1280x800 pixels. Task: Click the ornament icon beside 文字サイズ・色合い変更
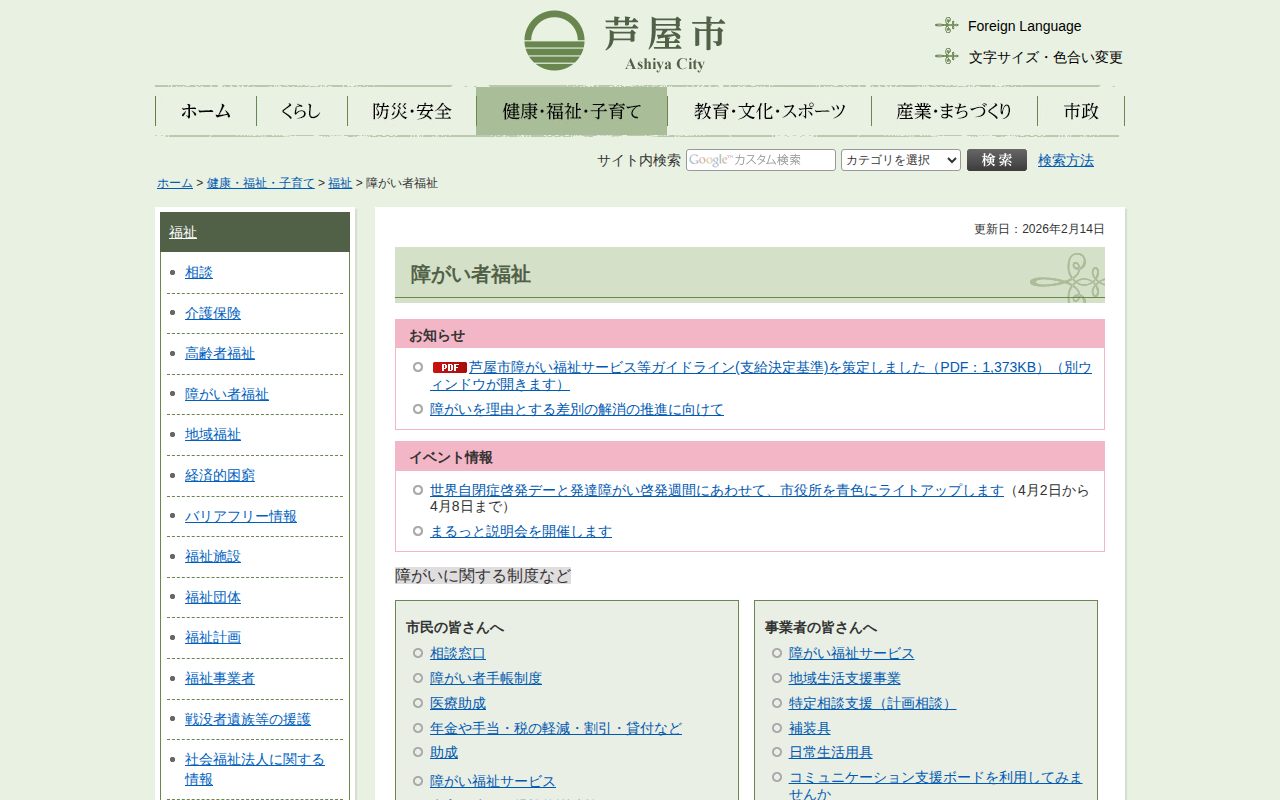point(946,56)
